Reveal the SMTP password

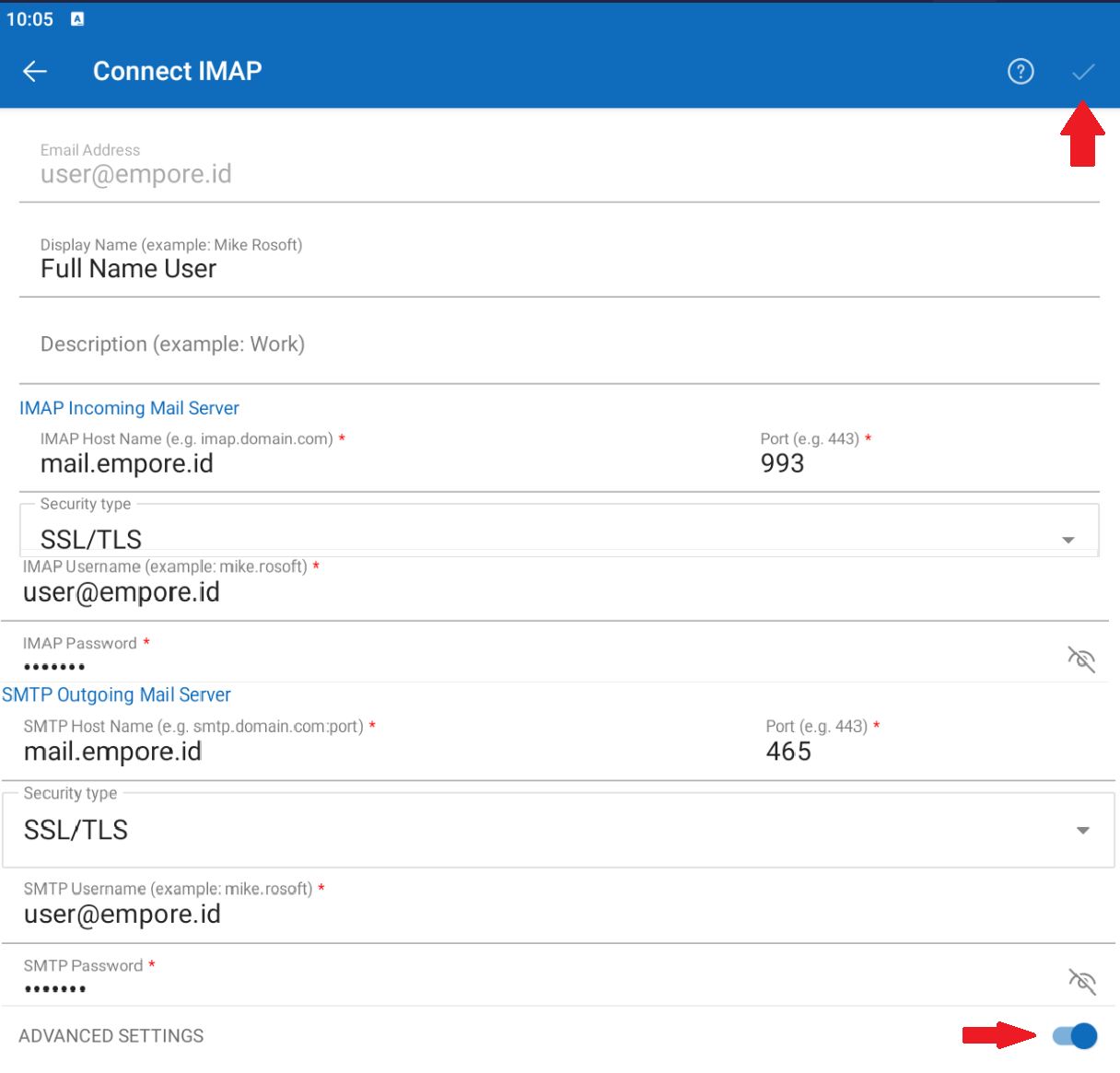[1081, 981]
